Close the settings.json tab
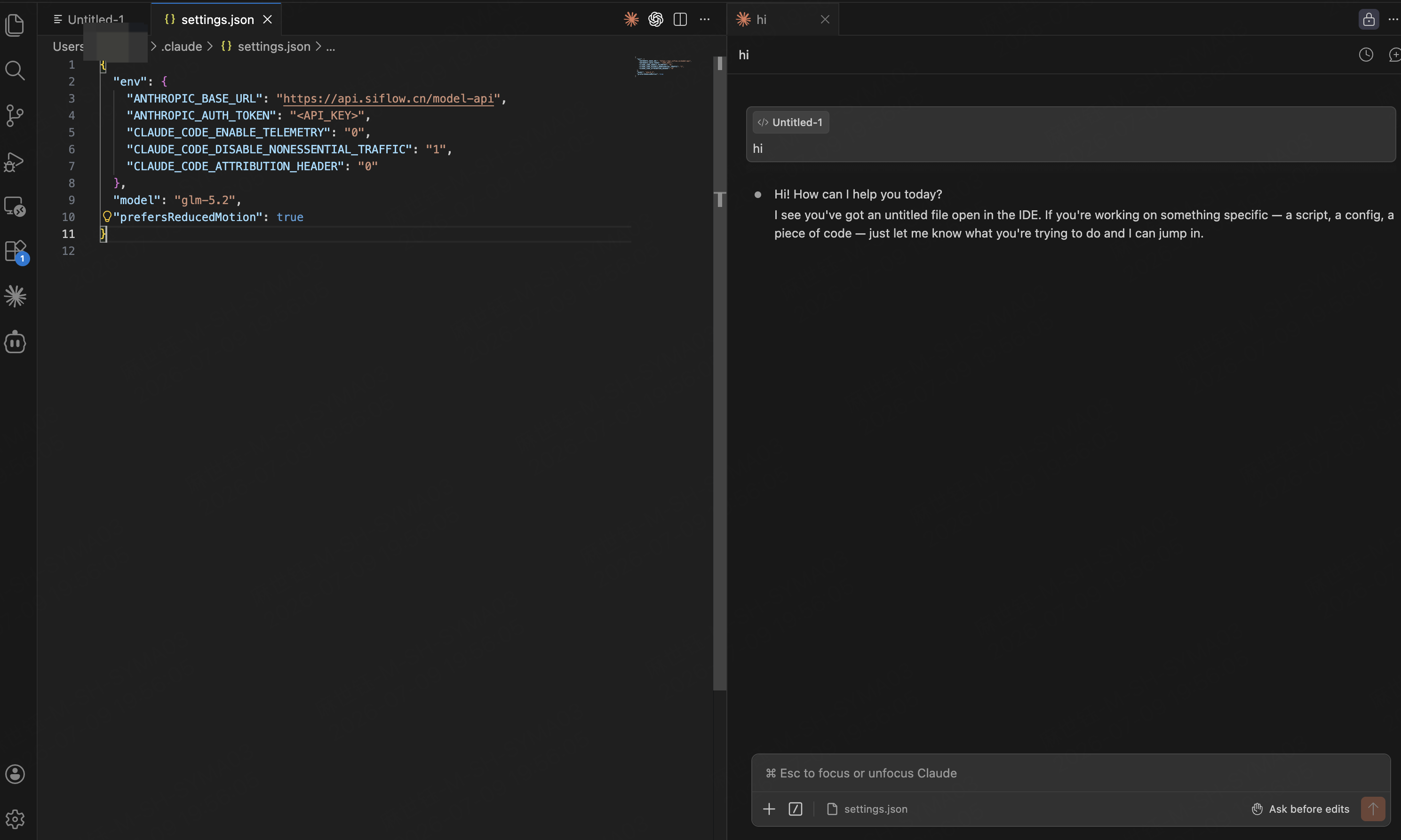The height and width of the screenshot is (840, 1401). tap(268, 19)
